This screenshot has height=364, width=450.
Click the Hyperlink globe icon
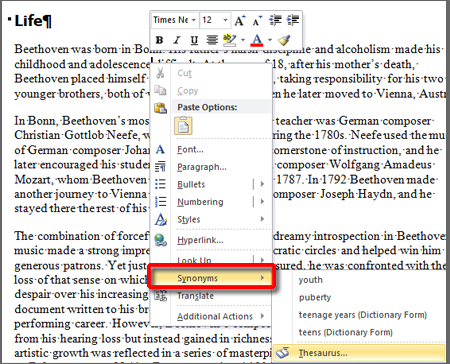pyautogui.click(x=161, y=240)
